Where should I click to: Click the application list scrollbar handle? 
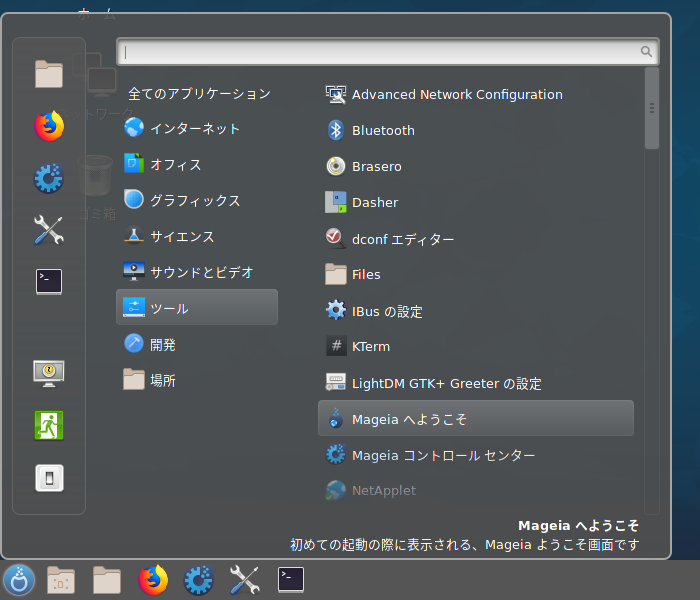pos(652,108)
